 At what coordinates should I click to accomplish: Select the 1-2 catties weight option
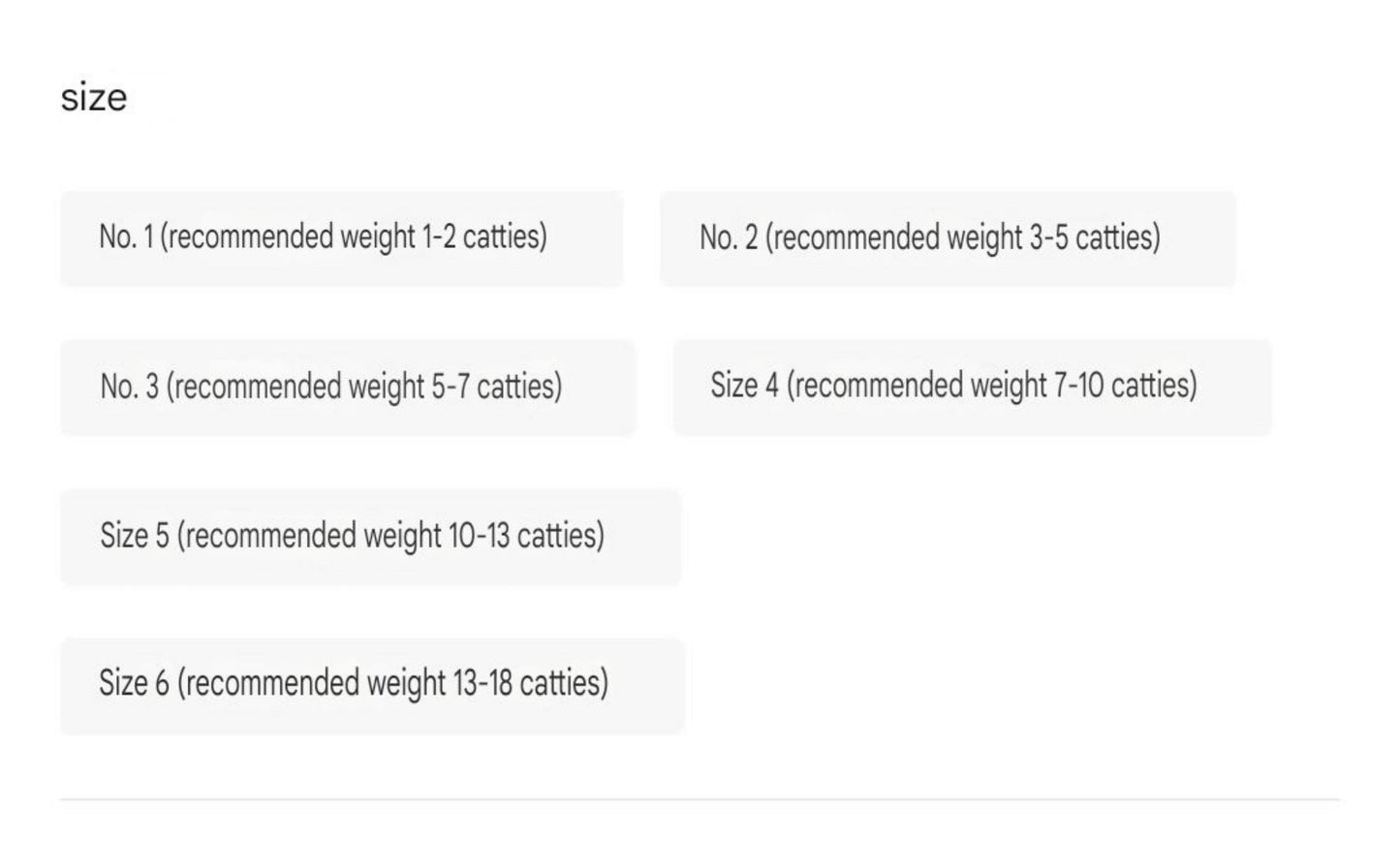341,238
